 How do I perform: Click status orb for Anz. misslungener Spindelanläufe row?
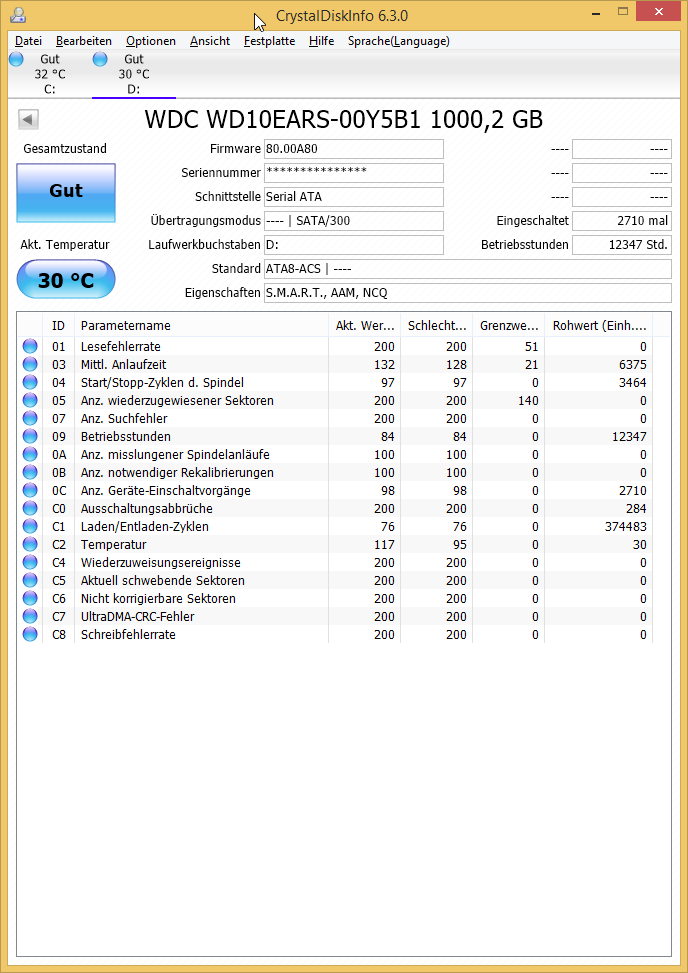(x=30, y=454)
